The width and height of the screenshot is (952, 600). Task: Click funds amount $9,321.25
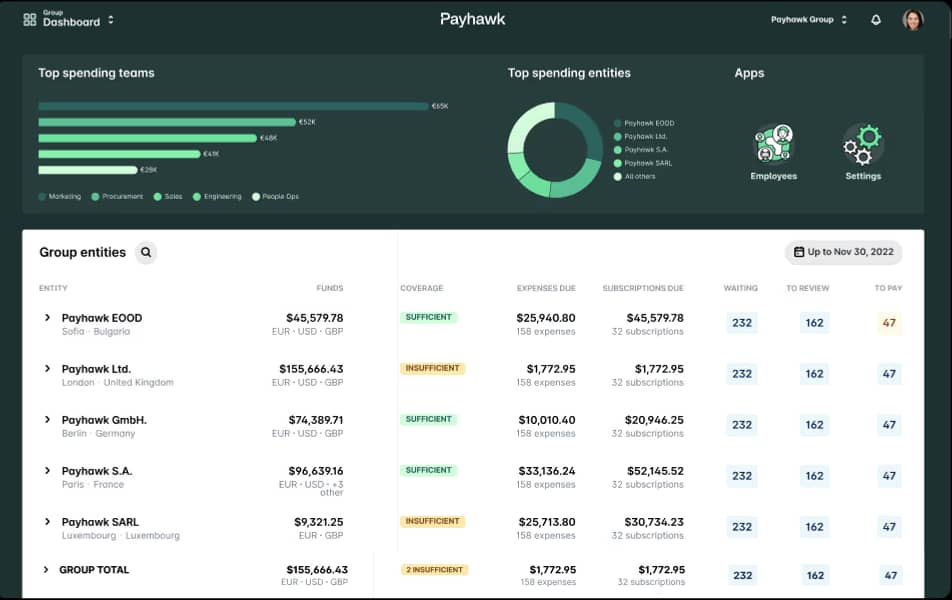tap(319, 522)
